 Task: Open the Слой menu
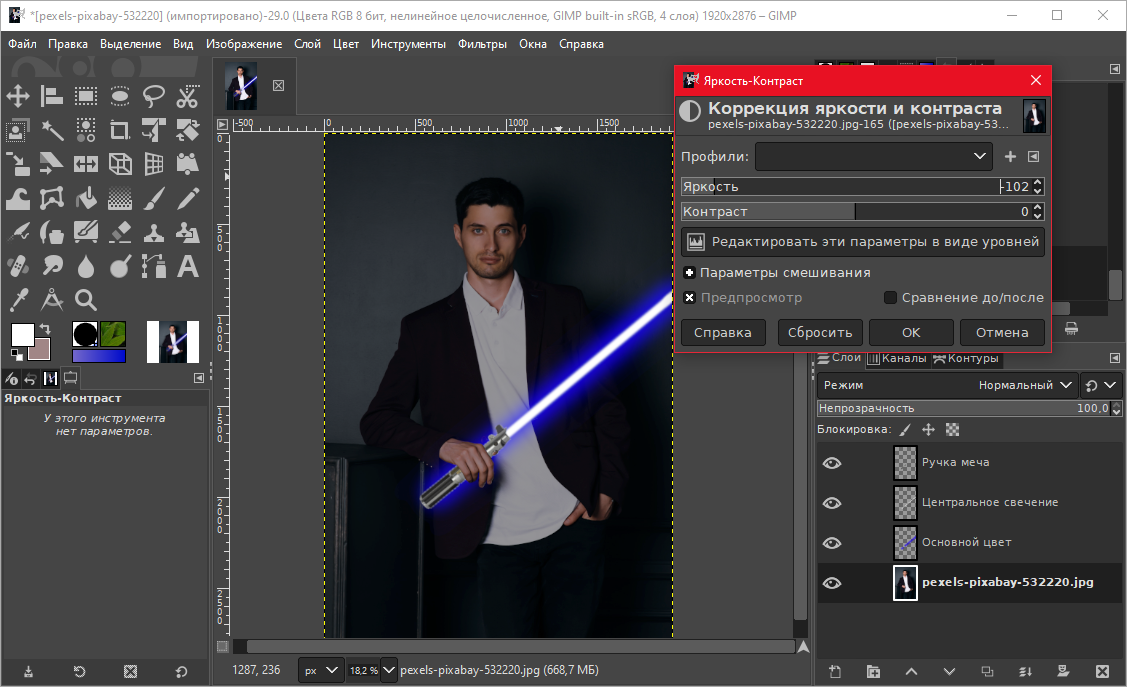pos(307,44)
